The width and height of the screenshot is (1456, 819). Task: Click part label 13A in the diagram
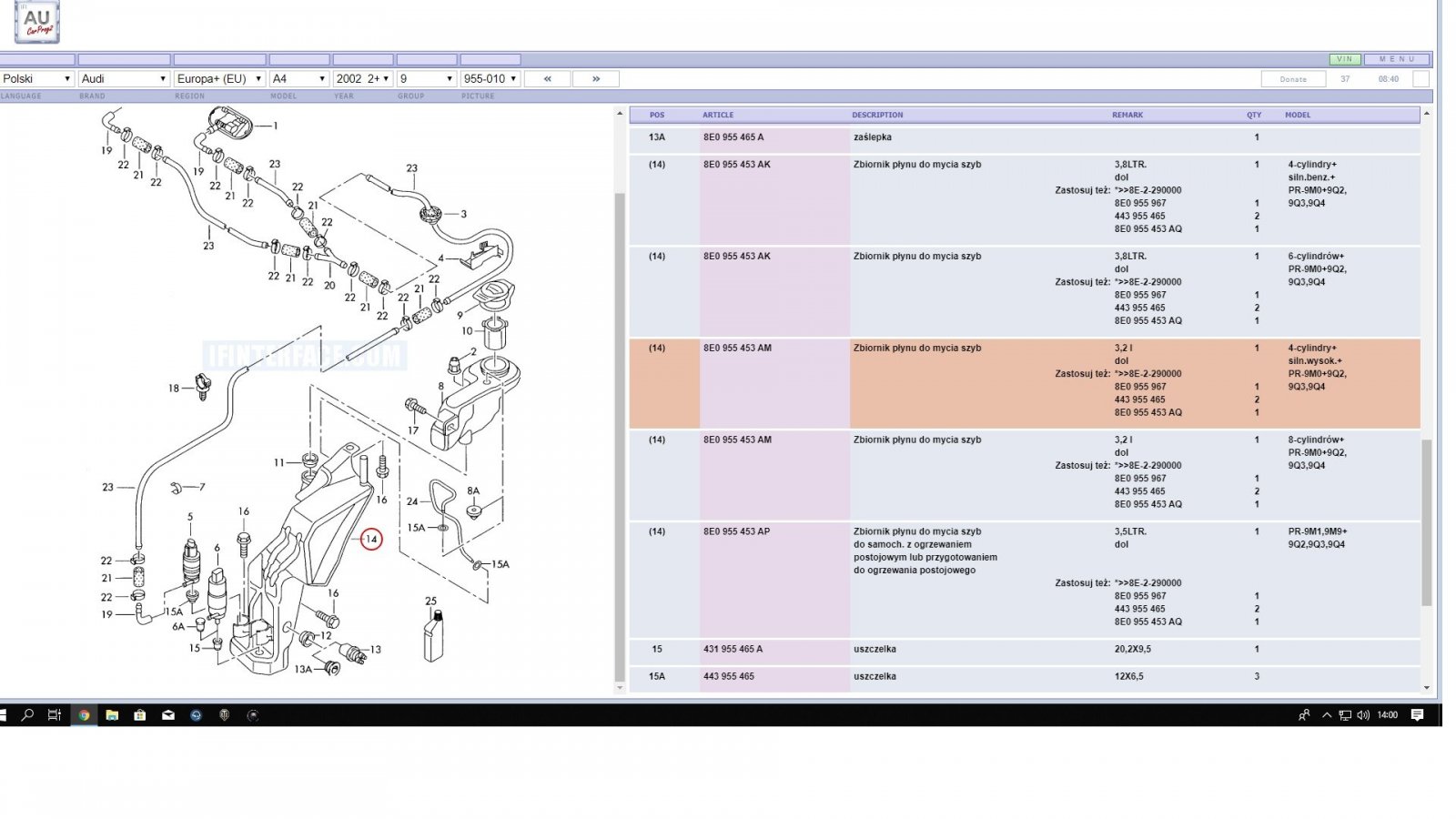click(x=303, y=670)
